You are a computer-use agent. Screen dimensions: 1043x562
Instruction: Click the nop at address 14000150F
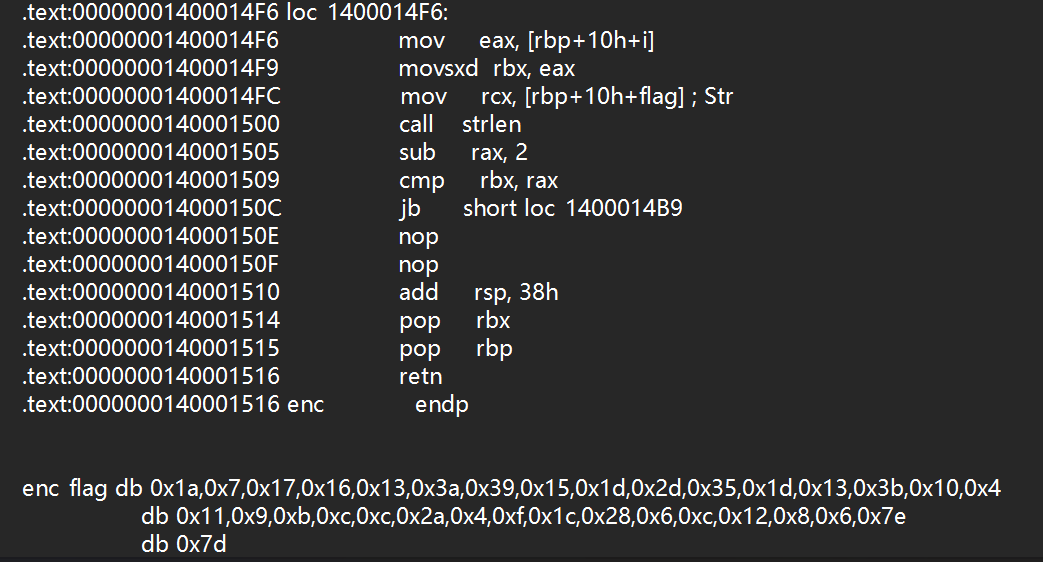(x=418, y=265)
